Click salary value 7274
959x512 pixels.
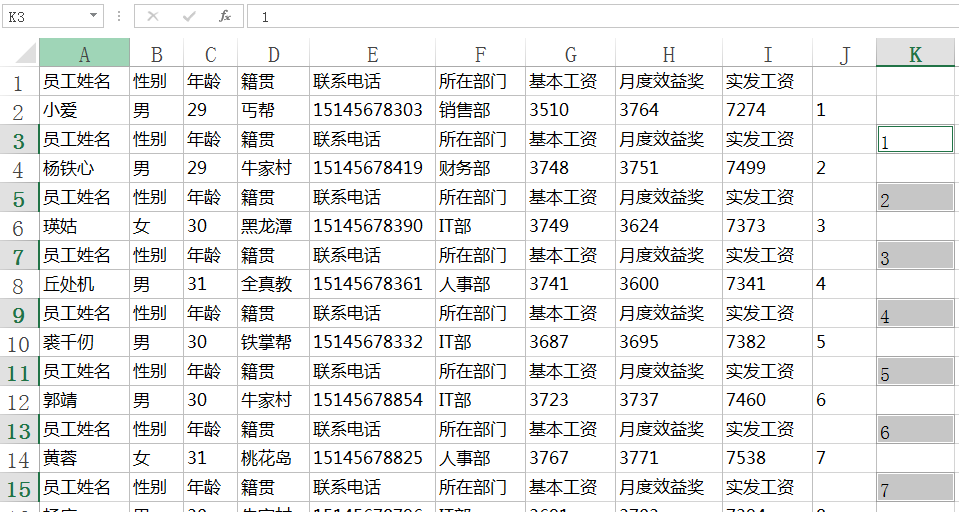point(768,110)
